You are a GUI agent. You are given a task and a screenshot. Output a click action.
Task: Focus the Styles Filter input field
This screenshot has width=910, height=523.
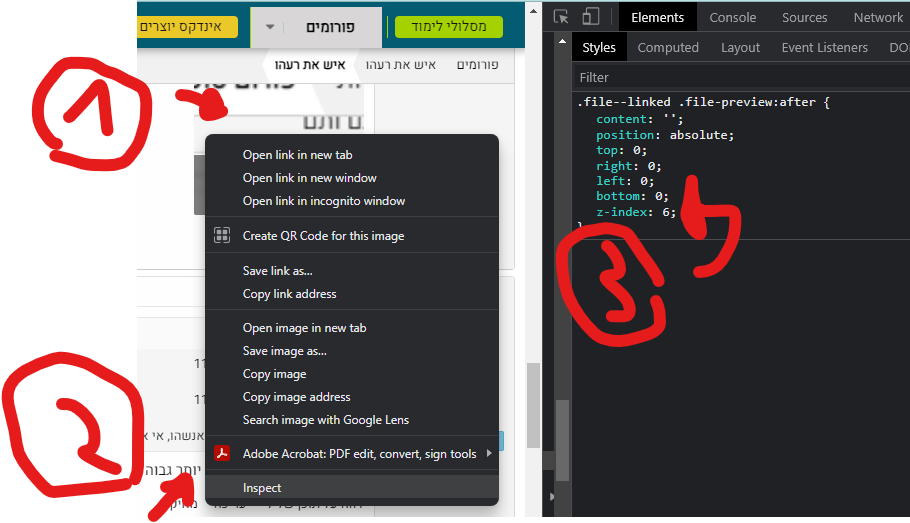(x=741, y=77)
